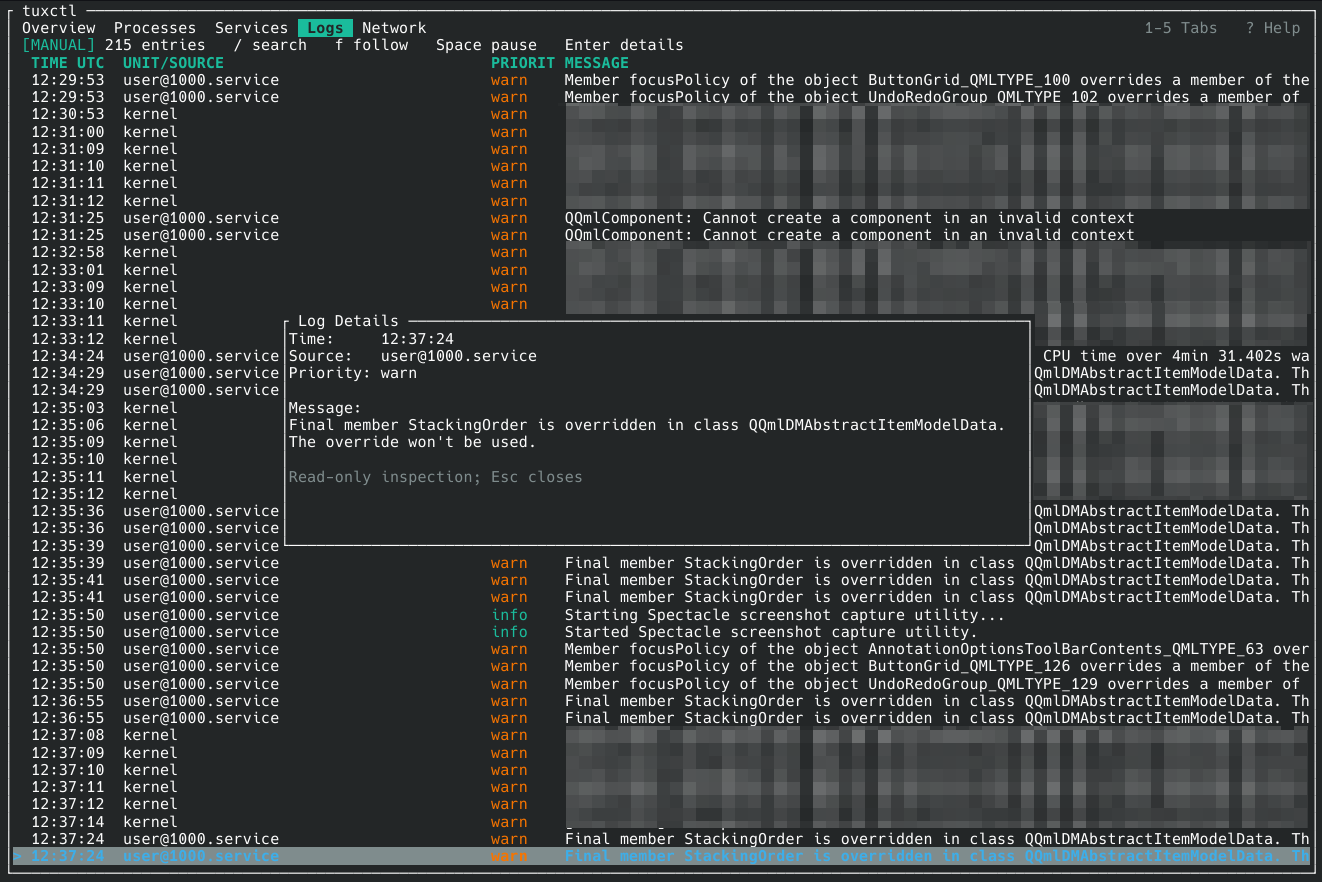This screenshot has width=1322, height=882.
Task: Click the 'Read-only inspection; Esc closes' note
Action: click(x=436, y=477)
